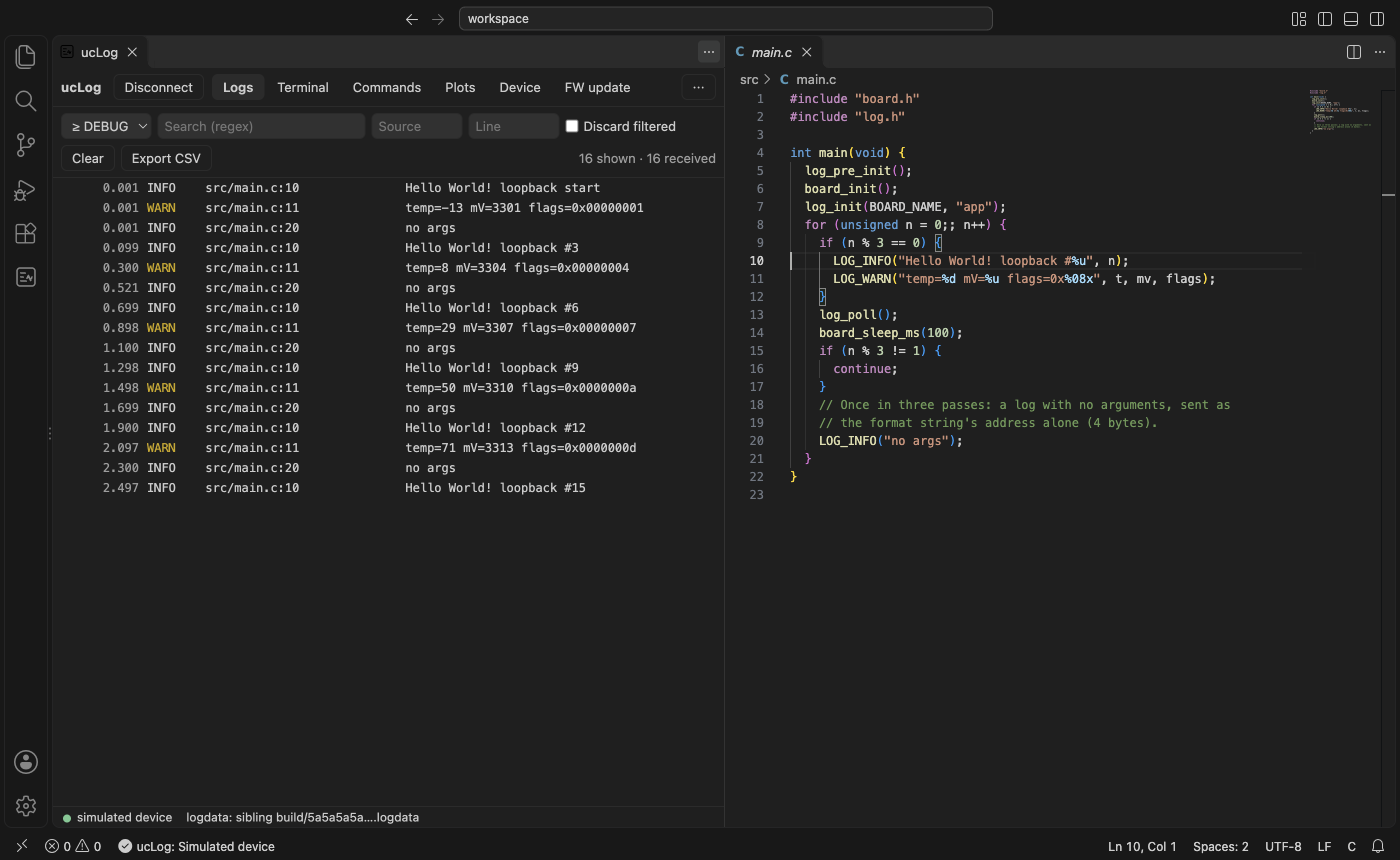Open ucLog activity bar icon

pyautogui.click(x=26, y=277)
